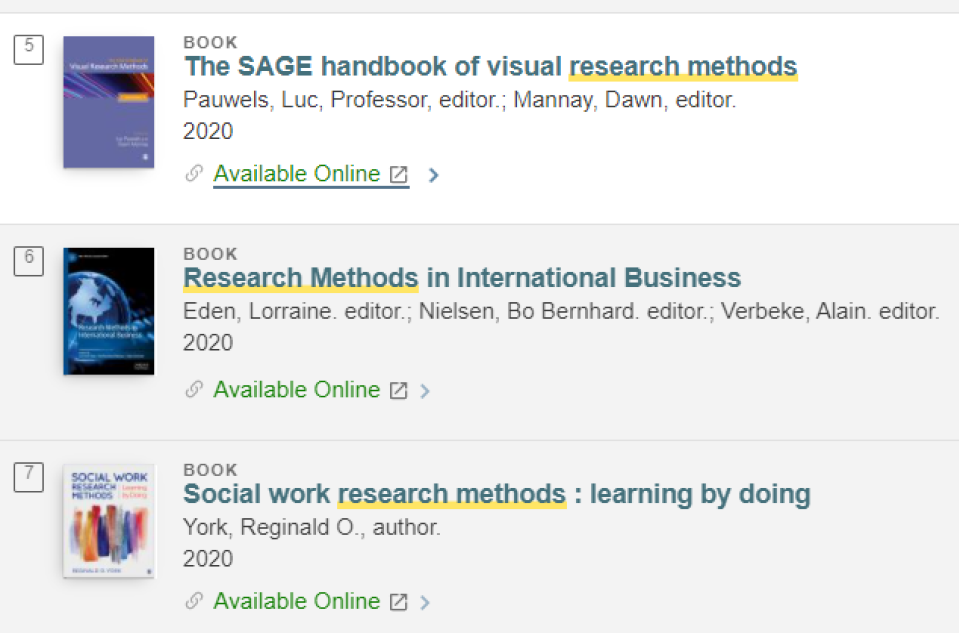Viewport: 959px width, 633px height.
Task: Click the external-link icon for Research Methods in International Business
Action: coord(399,390)
